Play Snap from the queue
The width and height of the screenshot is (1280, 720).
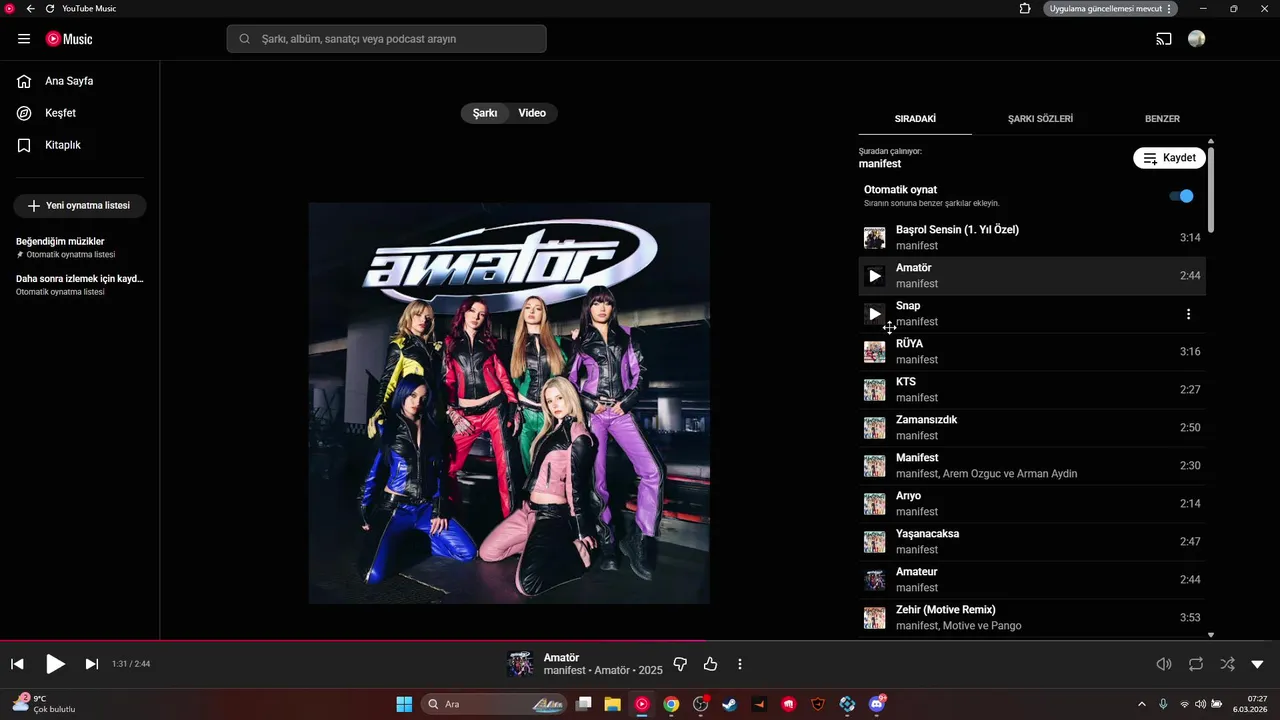point(875,314)
